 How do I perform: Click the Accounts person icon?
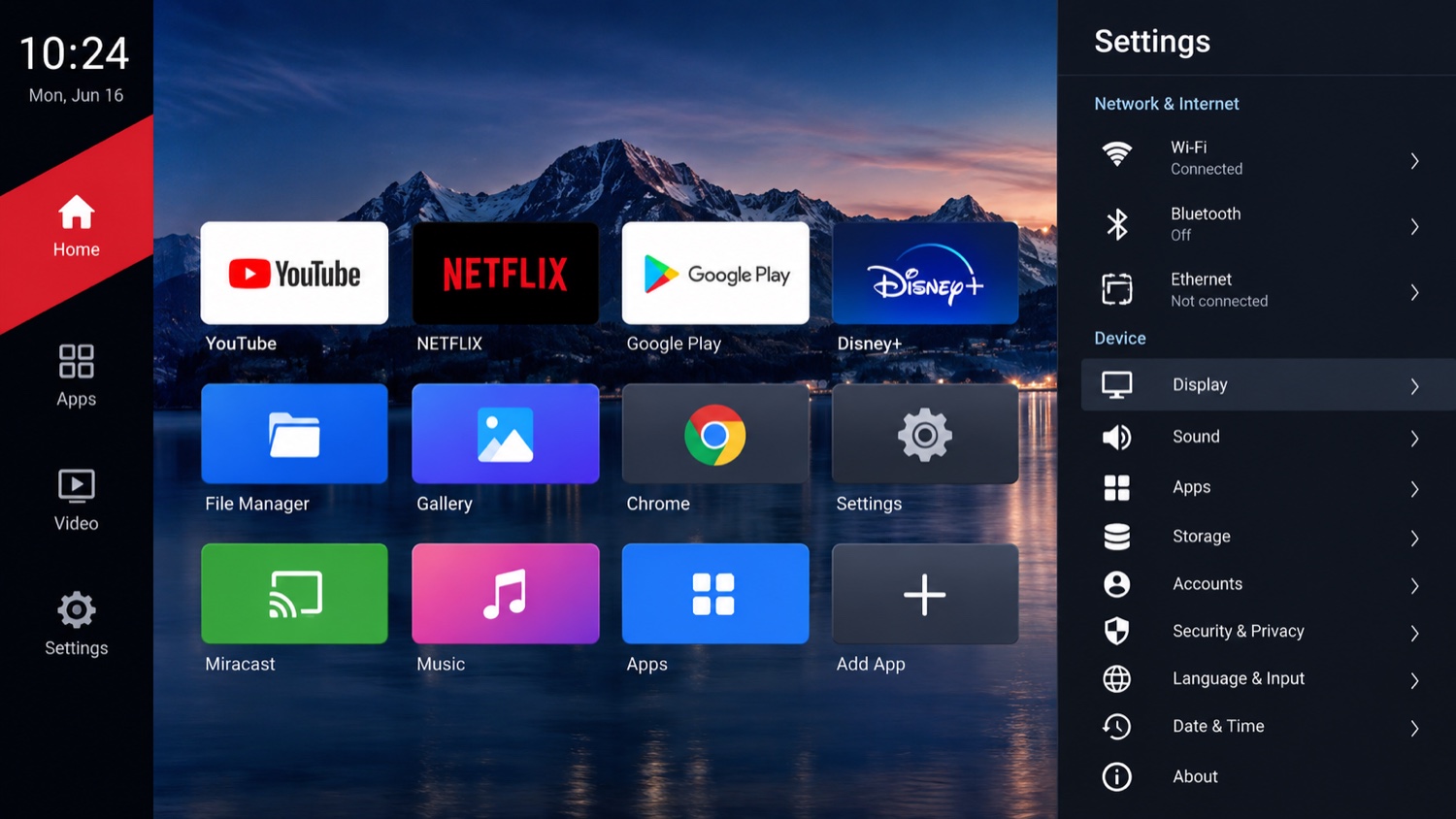1117,584
